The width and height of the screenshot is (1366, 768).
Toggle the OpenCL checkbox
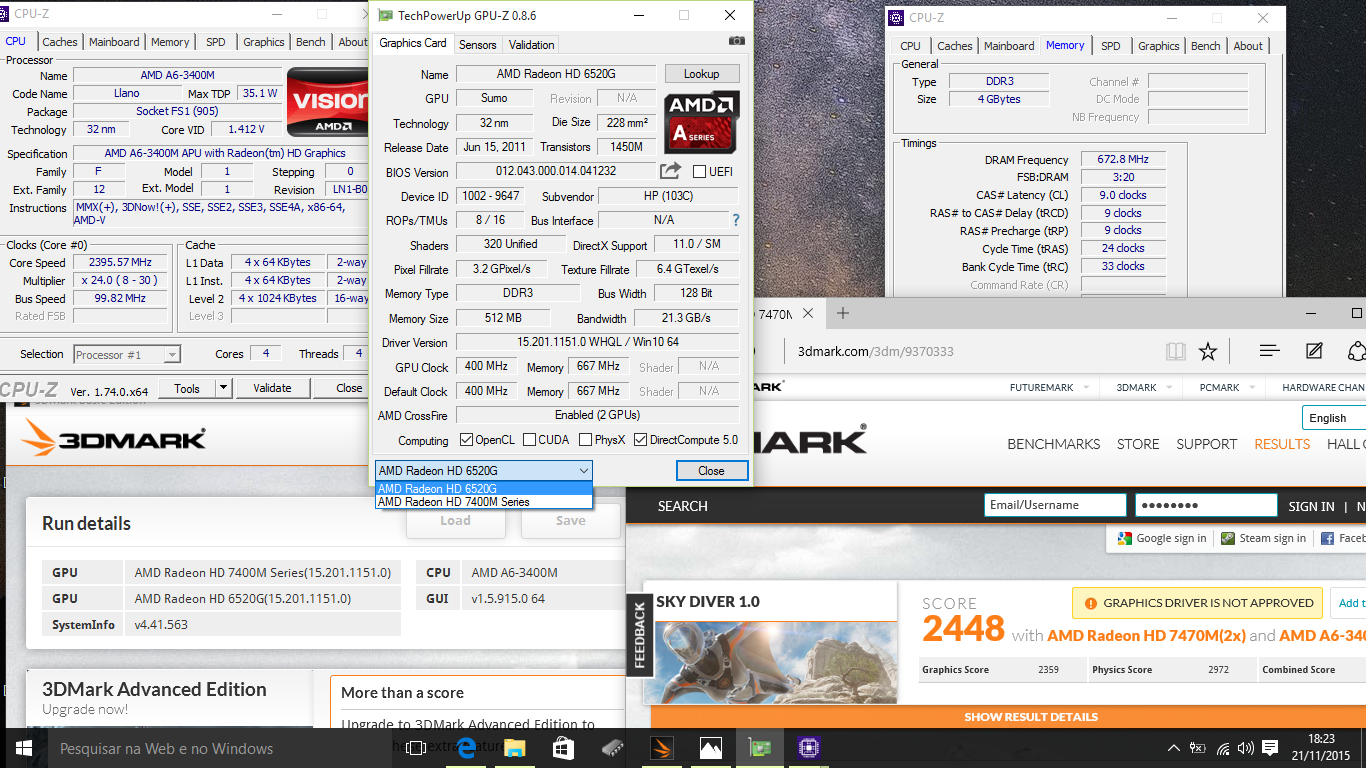pos(466,440)
